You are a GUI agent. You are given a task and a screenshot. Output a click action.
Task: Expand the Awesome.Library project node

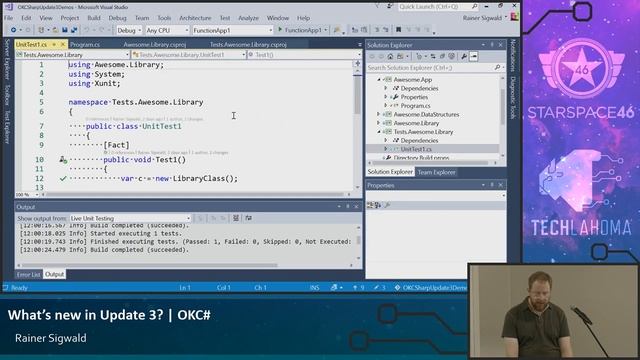click(x=379, y=123)
